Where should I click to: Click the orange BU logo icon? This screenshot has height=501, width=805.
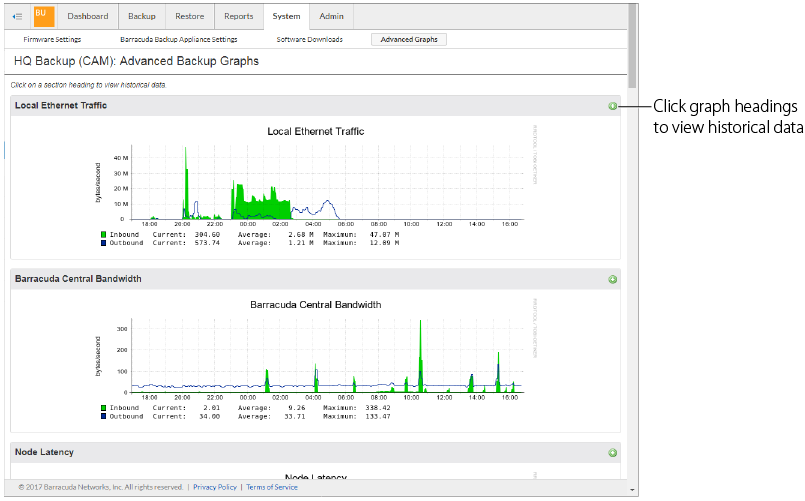pyautogui.click(x=44, y=16)
